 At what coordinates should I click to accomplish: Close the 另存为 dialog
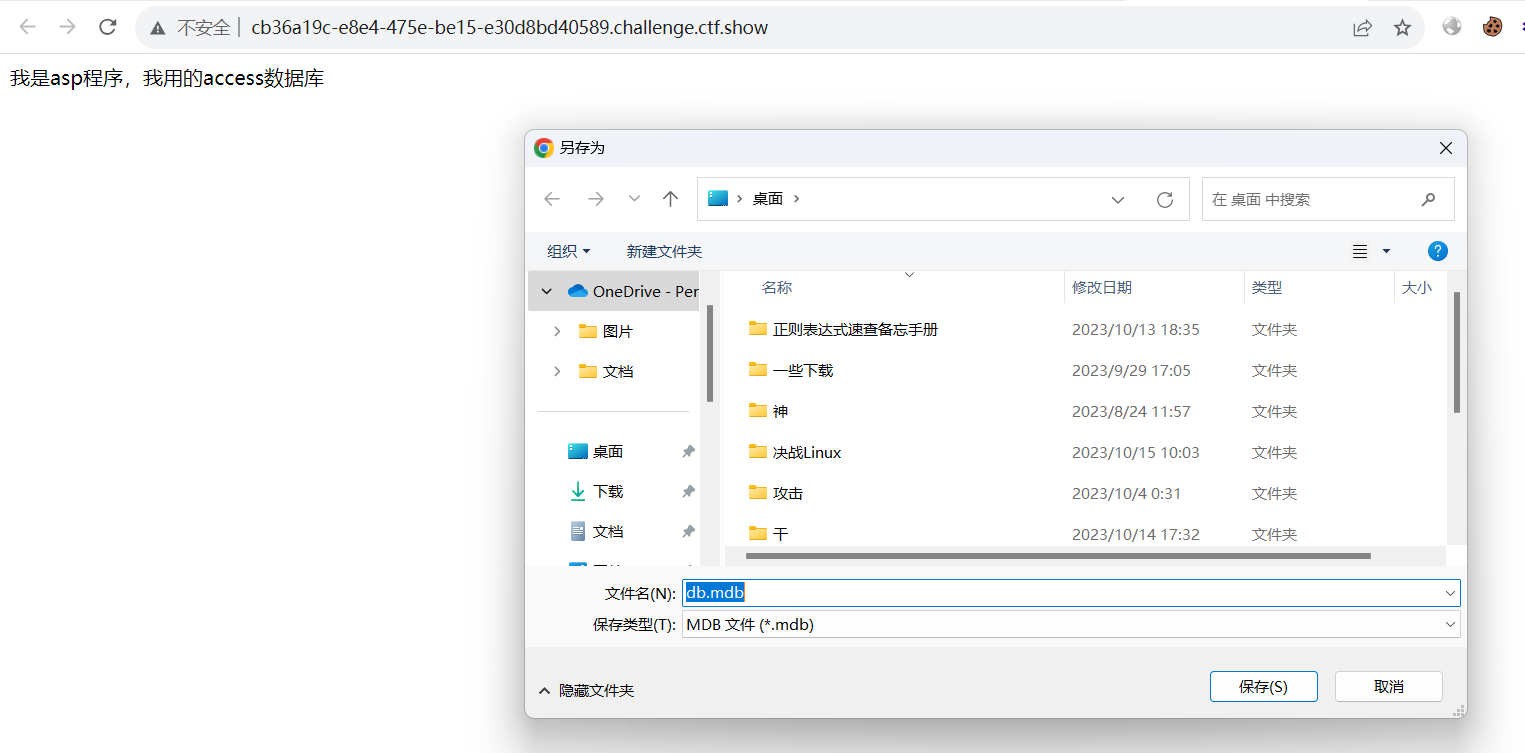coord(1445,148)
